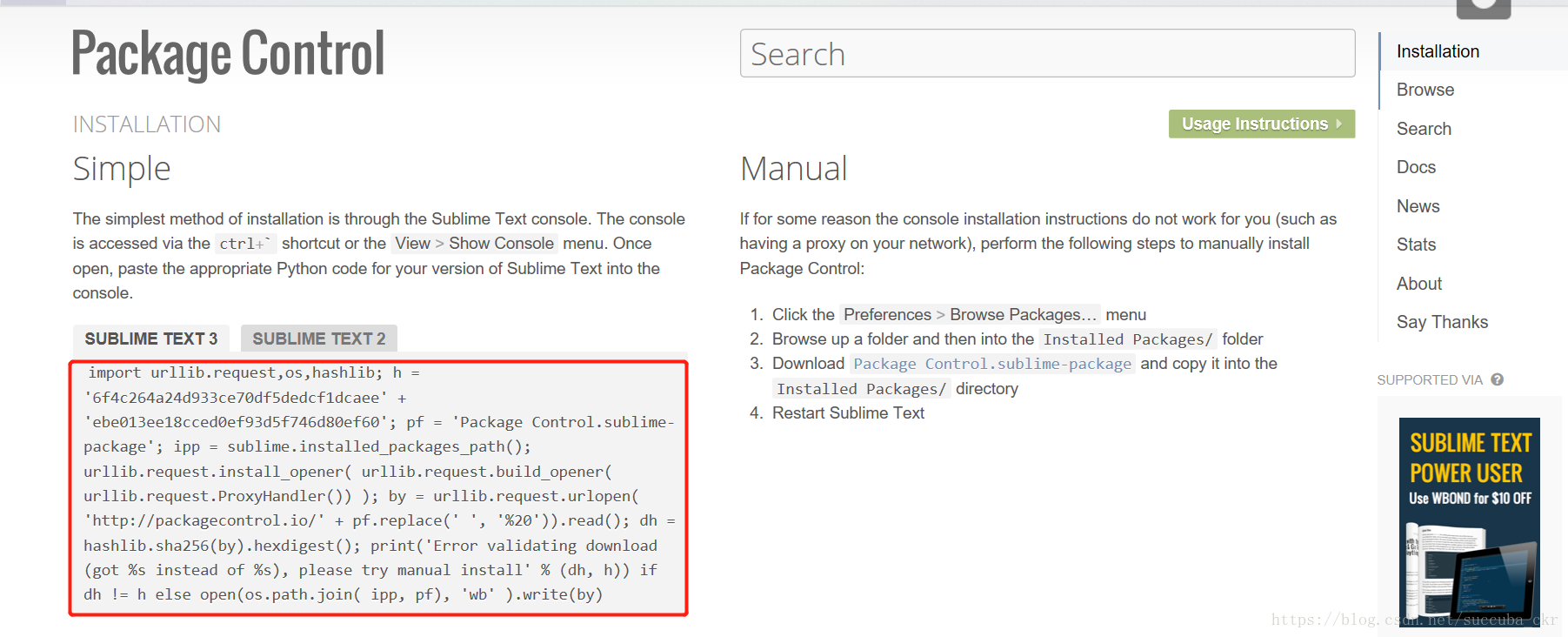Screen dimensions: 1568x637
Task: Open Search in the sidebar navigation
Action: click(x=1424, y=129)
